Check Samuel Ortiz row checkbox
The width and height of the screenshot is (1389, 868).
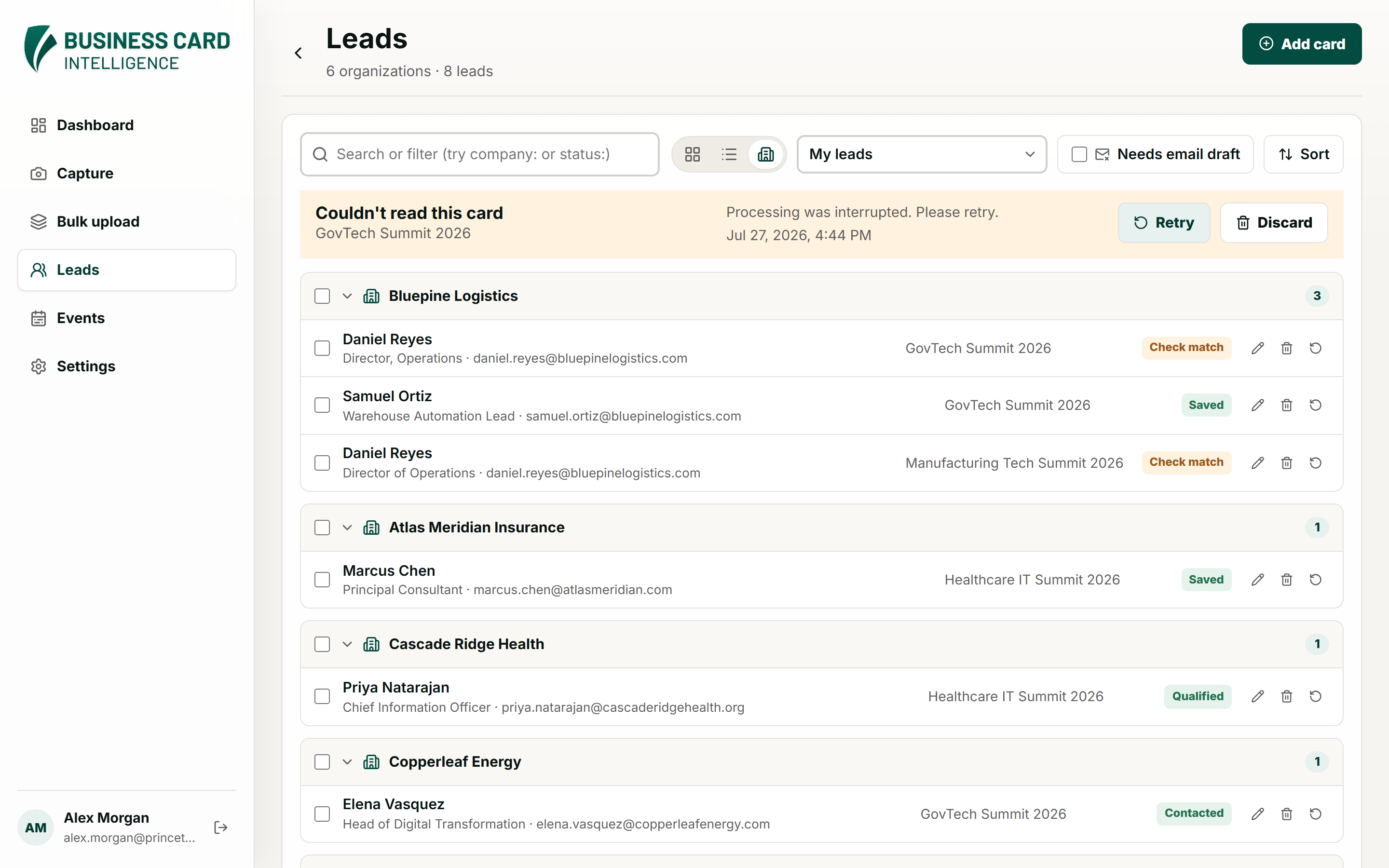point(322,405)
